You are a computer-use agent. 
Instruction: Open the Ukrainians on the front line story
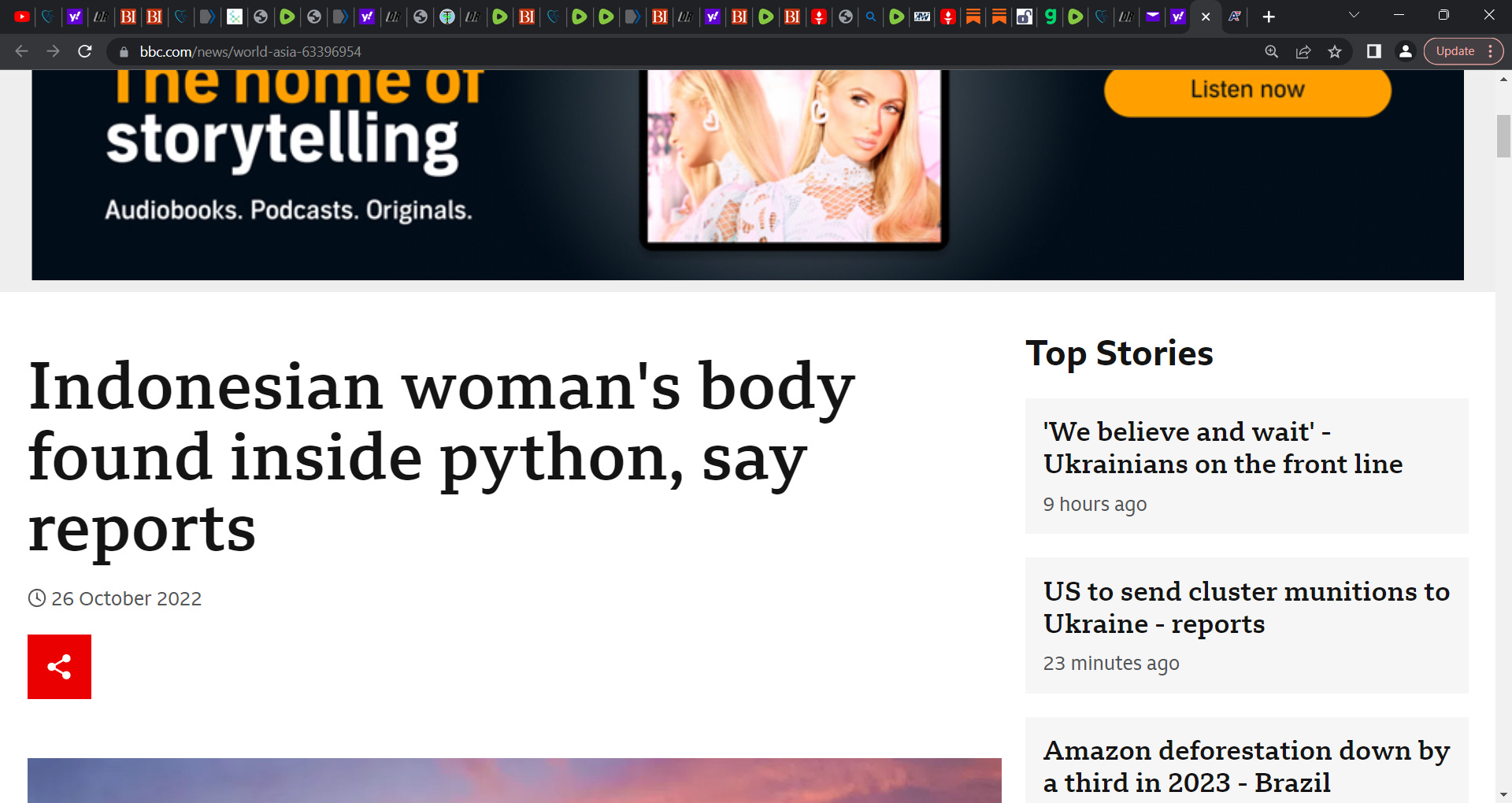pos(1221,447)
